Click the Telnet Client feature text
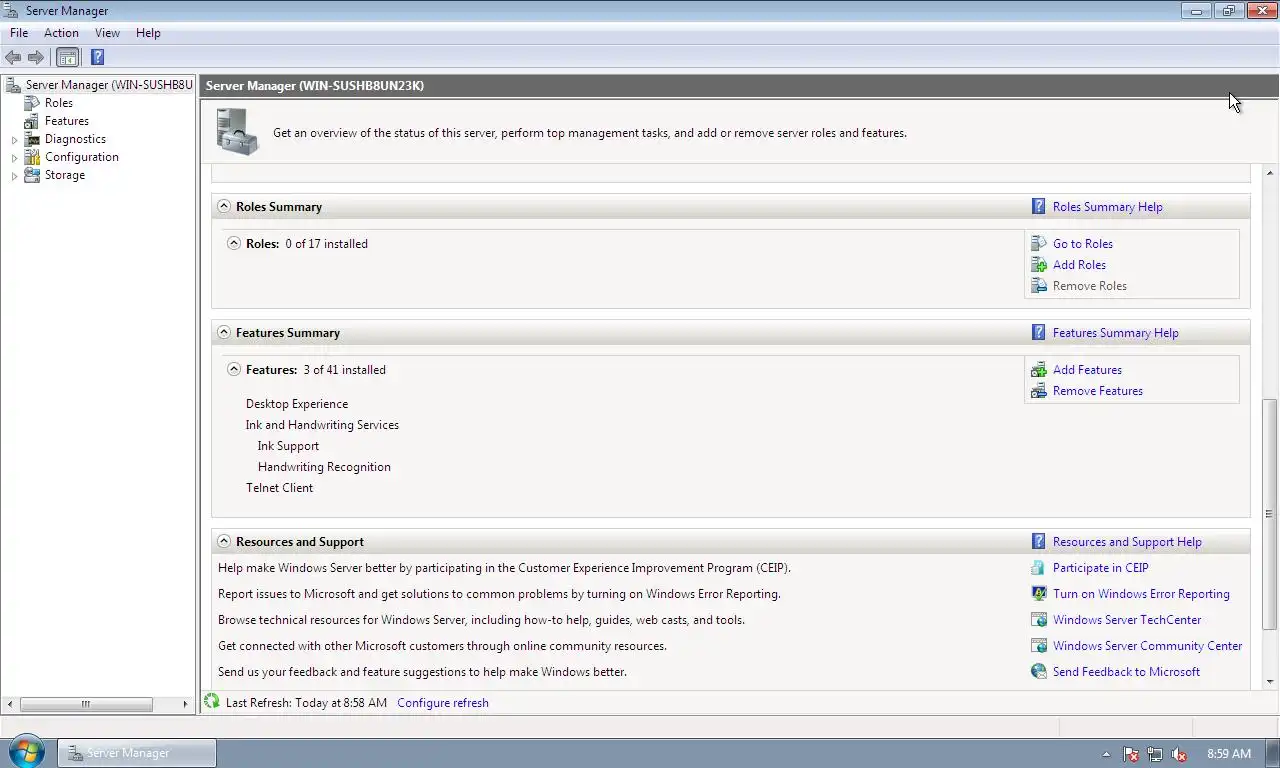 279,488
